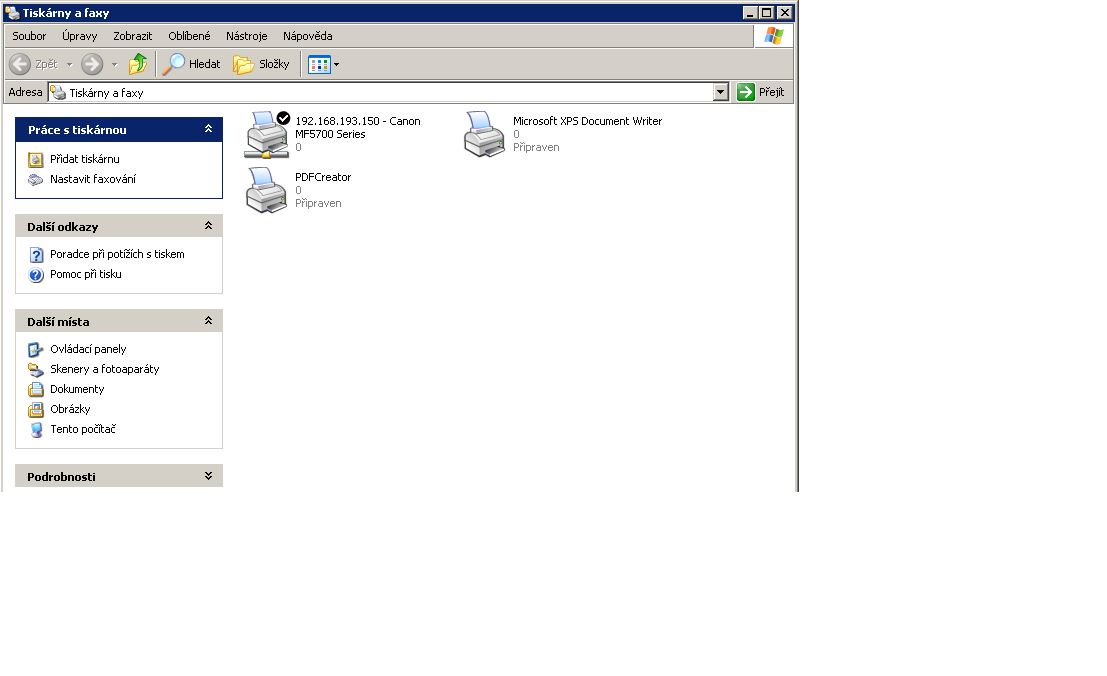Viewport: 1107px width, 676px height.
Task: Click the Přidat tiskárnu link
Action: 85,159
